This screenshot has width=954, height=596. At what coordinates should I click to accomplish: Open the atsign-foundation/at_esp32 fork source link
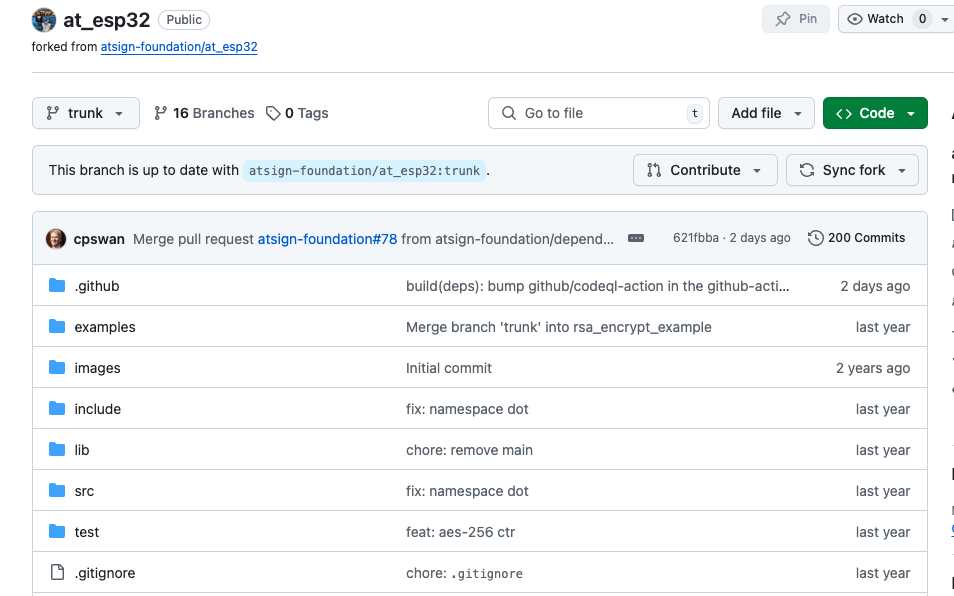179,47
